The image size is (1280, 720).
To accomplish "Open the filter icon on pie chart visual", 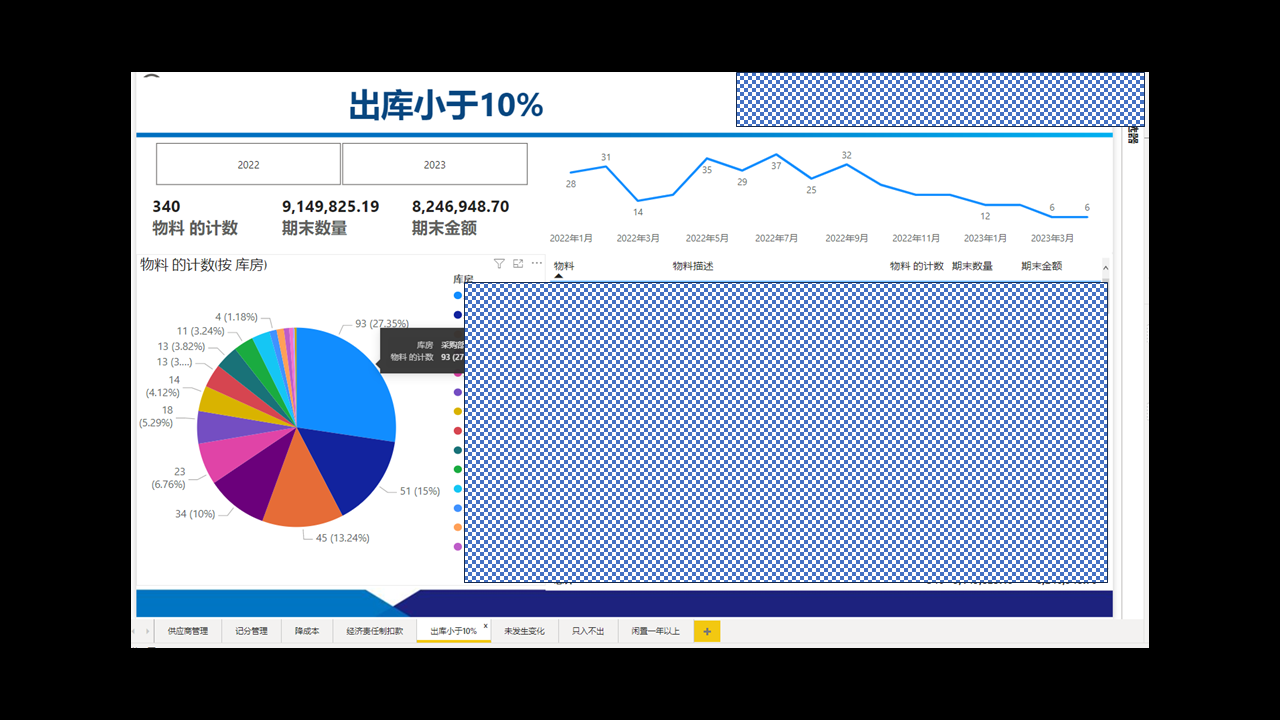I will (499, 264).
